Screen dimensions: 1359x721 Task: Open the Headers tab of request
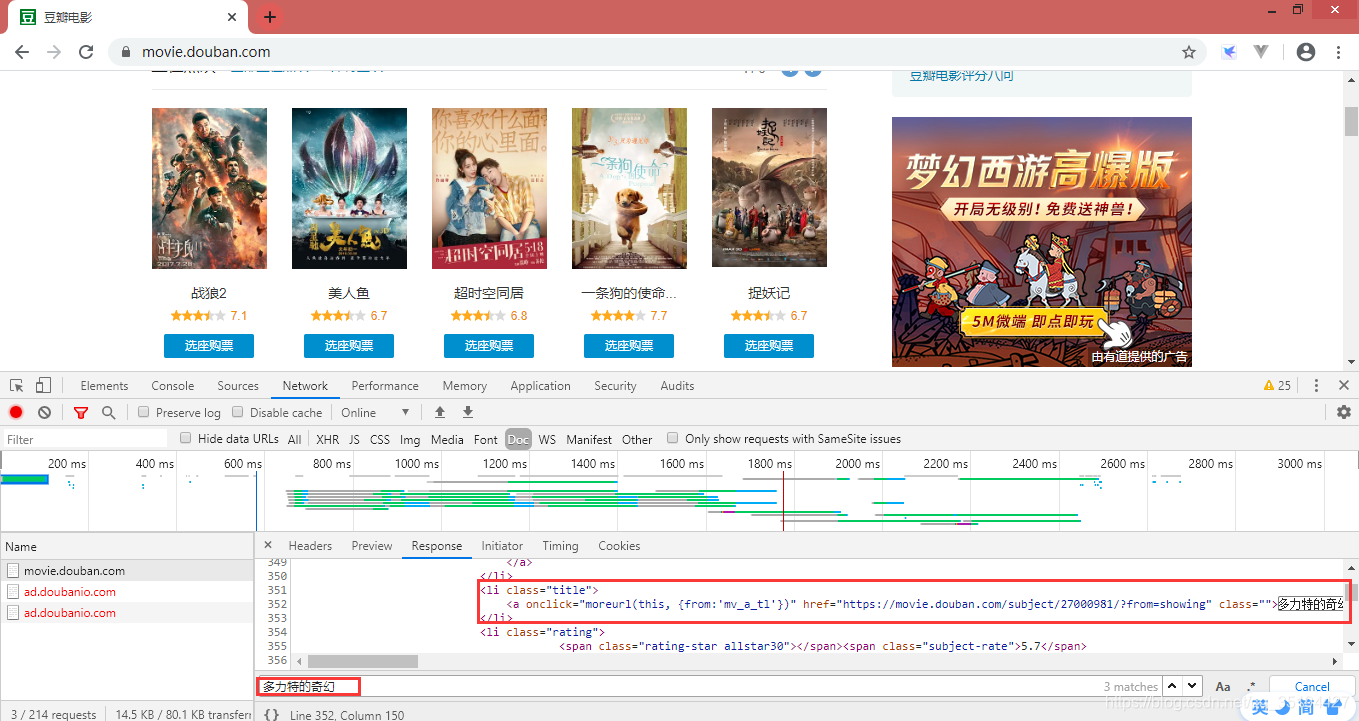pyautogui.click(x=310, y=546)
